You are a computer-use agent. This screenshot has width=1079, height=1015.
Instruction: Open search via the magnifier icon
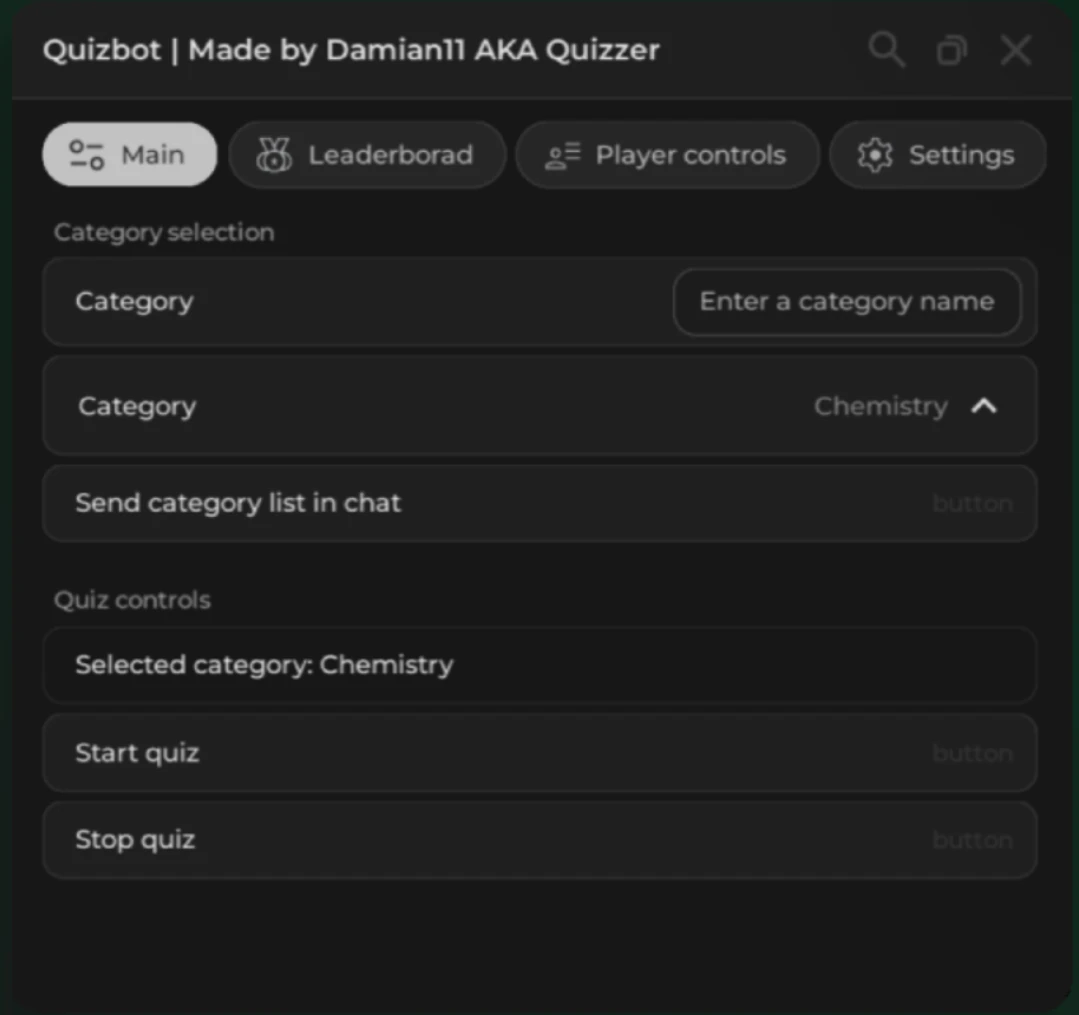[886, 50]
